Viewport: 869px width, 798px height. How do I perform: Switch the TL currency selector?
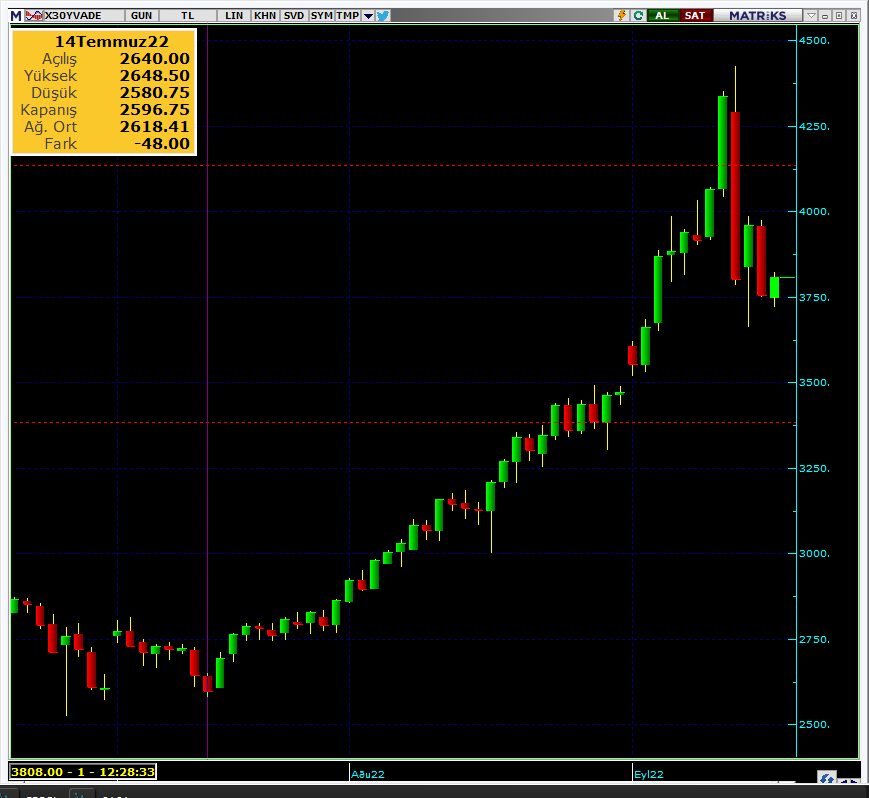[188, 16]
